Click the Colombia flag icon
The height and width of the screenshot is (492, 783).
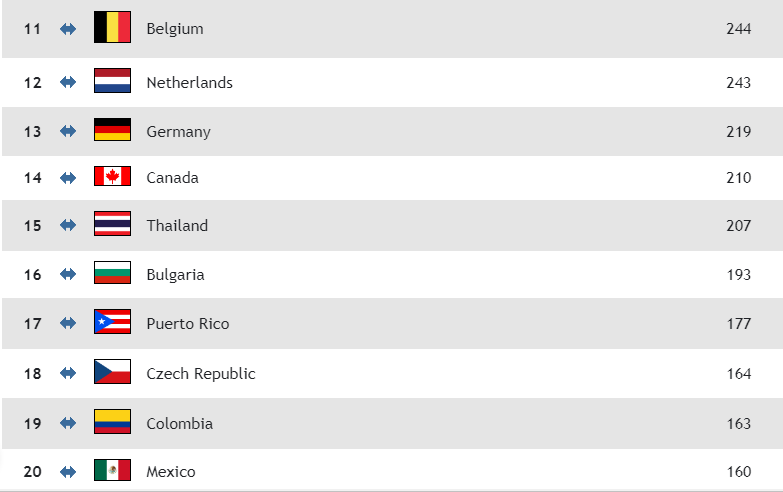coord(112,422)
